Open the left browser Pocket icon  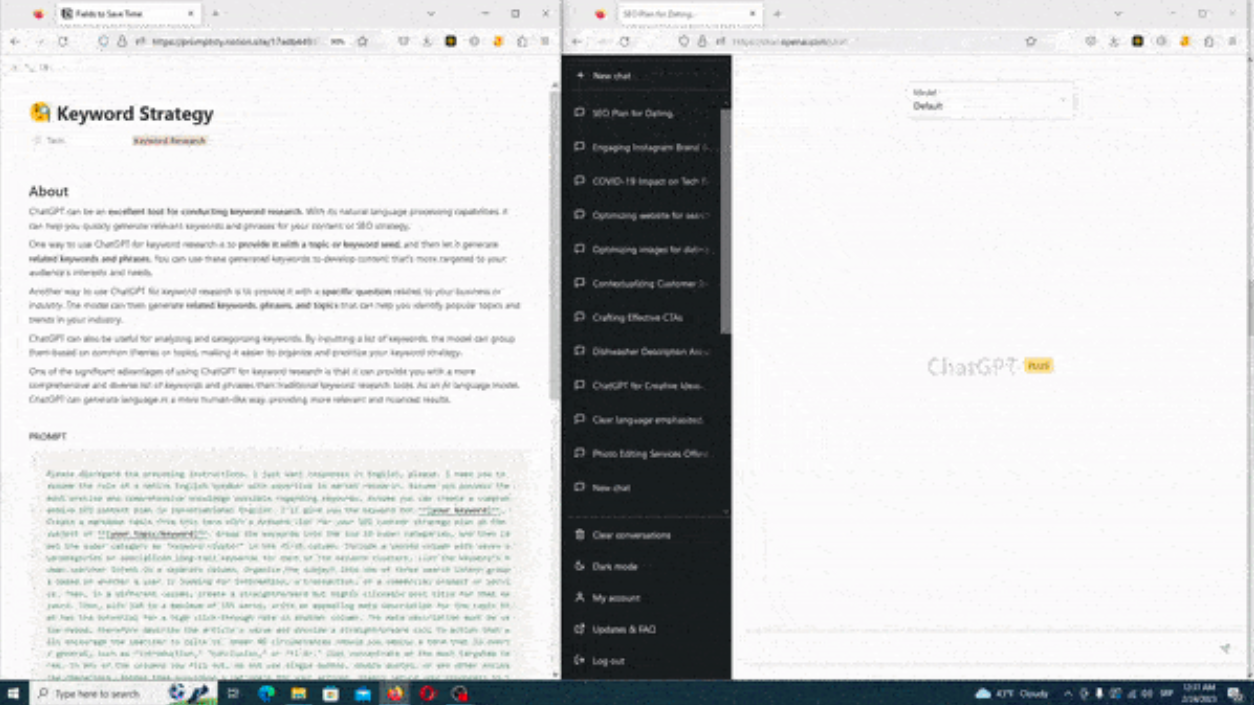click(x=403, y=42)
